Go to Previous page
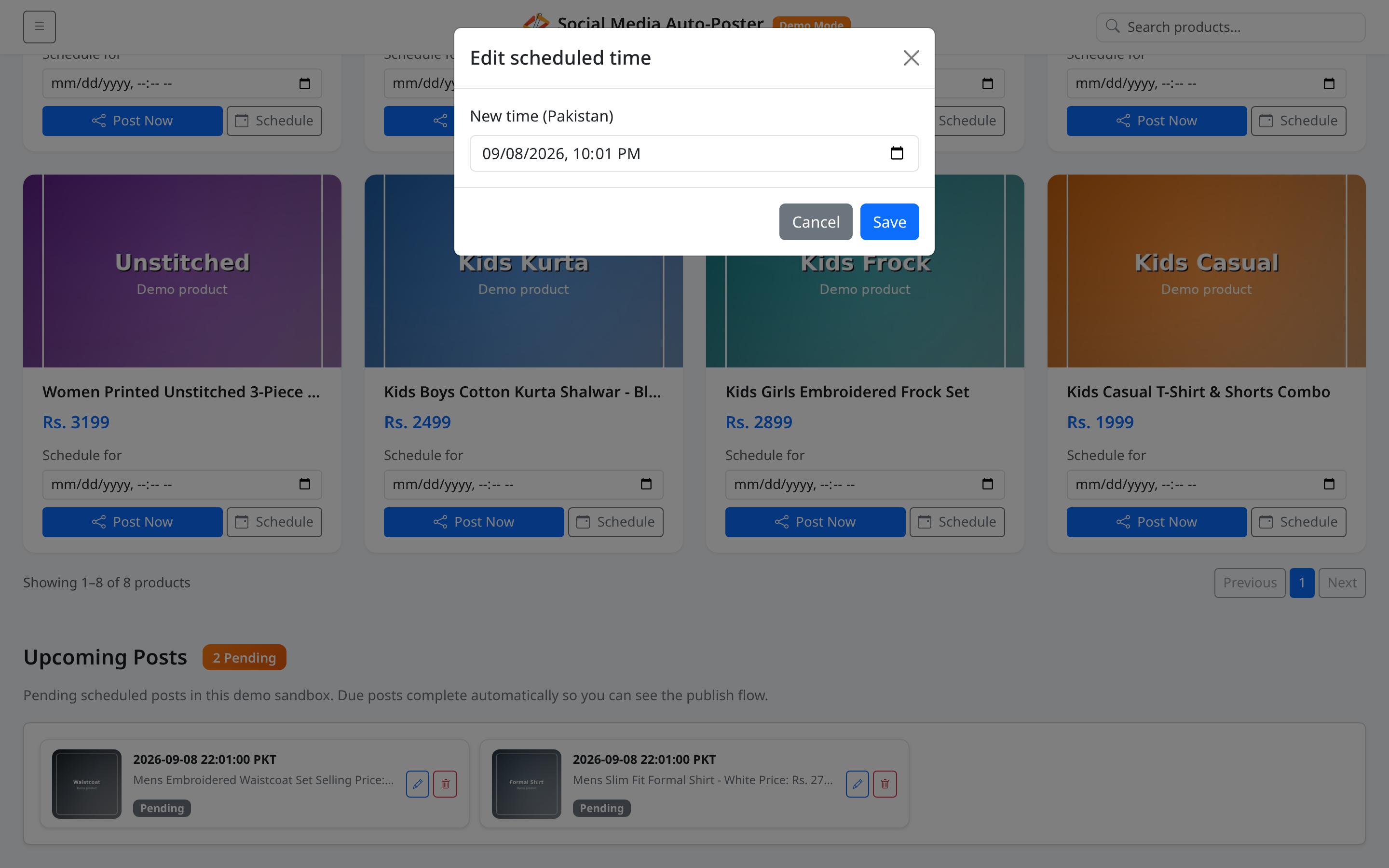The height and width of the screenshot is (868, 1389). click(1250, 583)
